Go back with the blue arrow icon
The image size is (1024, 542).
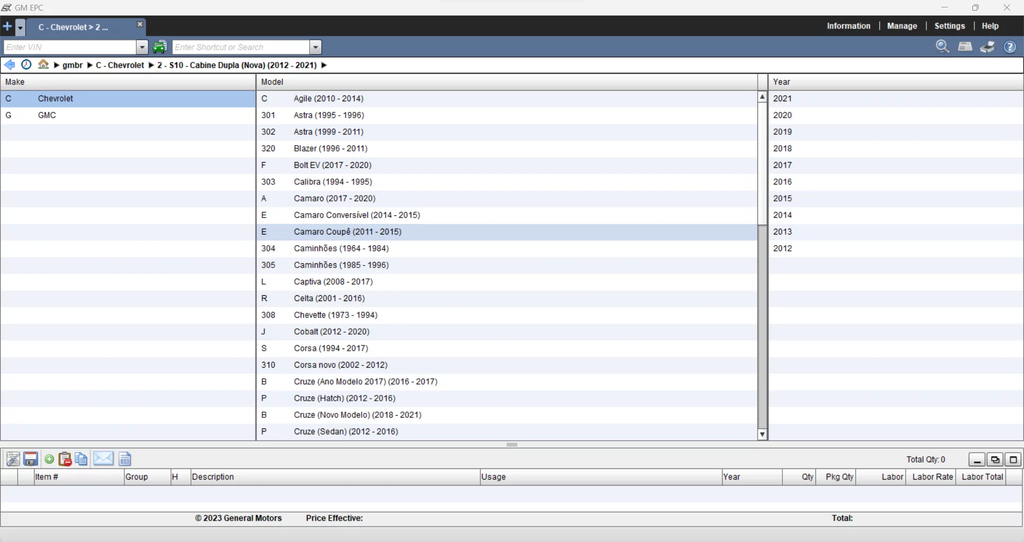10,65
